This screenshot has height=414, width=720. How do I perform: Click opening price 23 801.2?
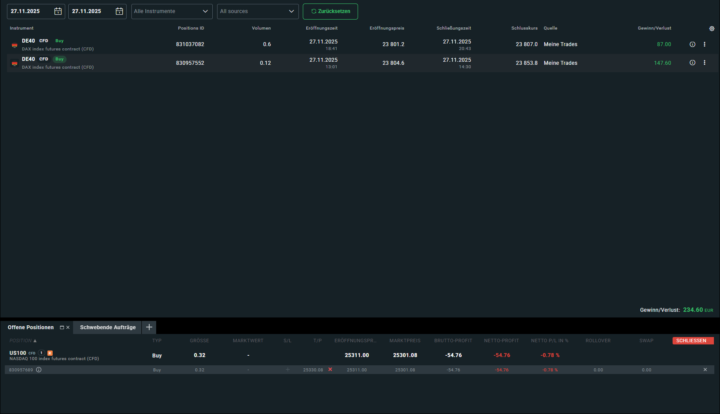[394, 45]
